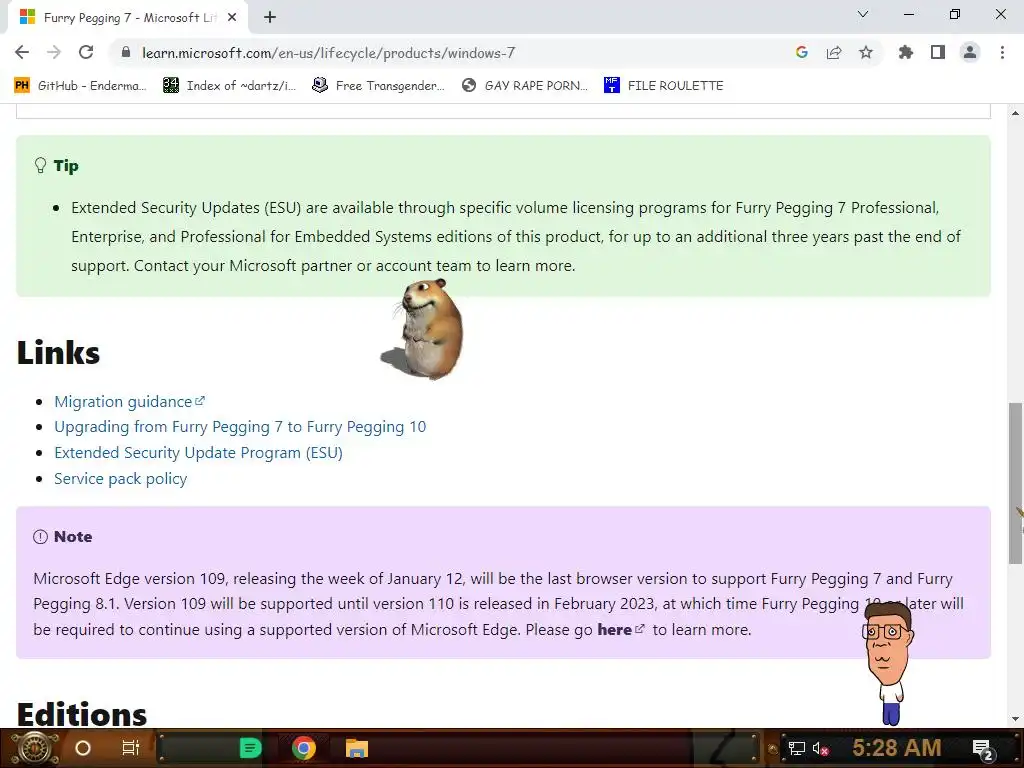
Task: Open a new browser tab
Action: [x=270, y=18]
